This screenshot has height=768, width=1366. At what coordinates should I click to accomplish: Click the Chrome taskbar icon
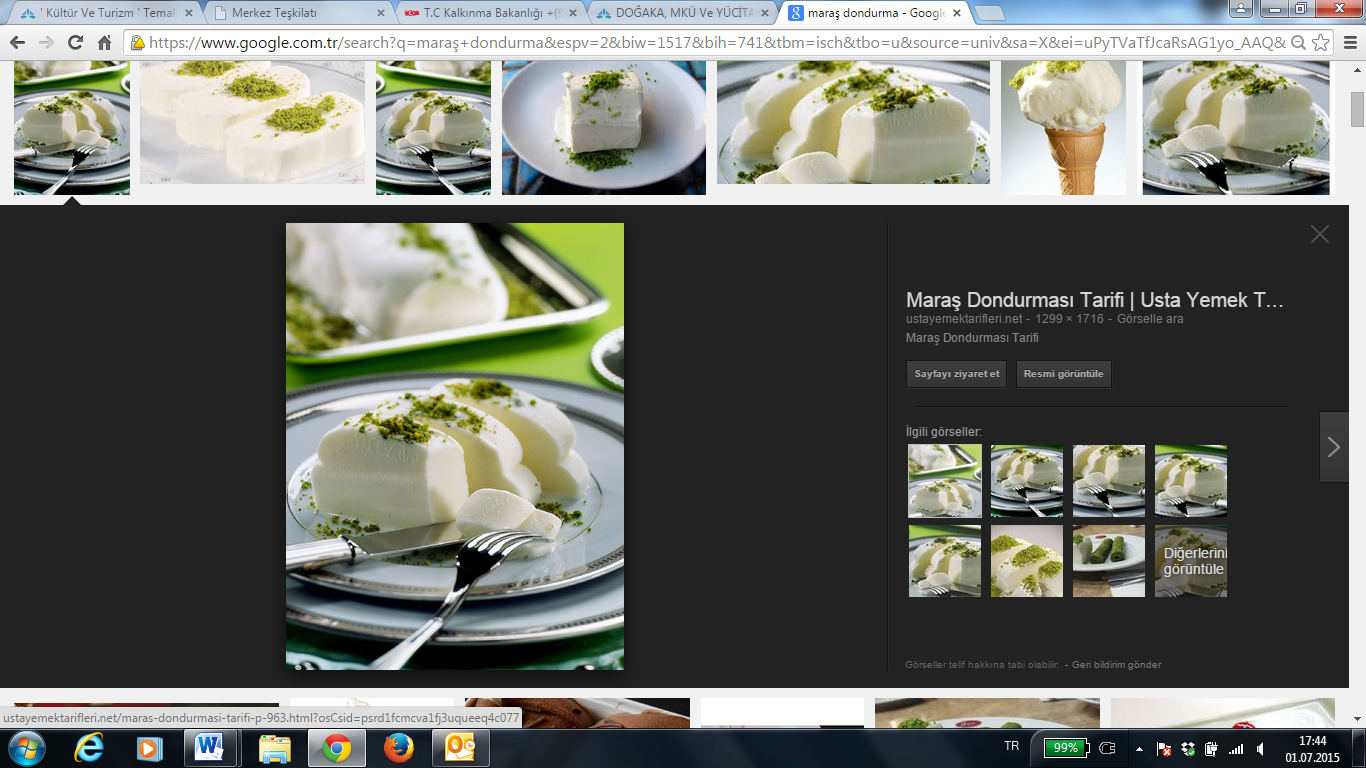pos(336,747)
